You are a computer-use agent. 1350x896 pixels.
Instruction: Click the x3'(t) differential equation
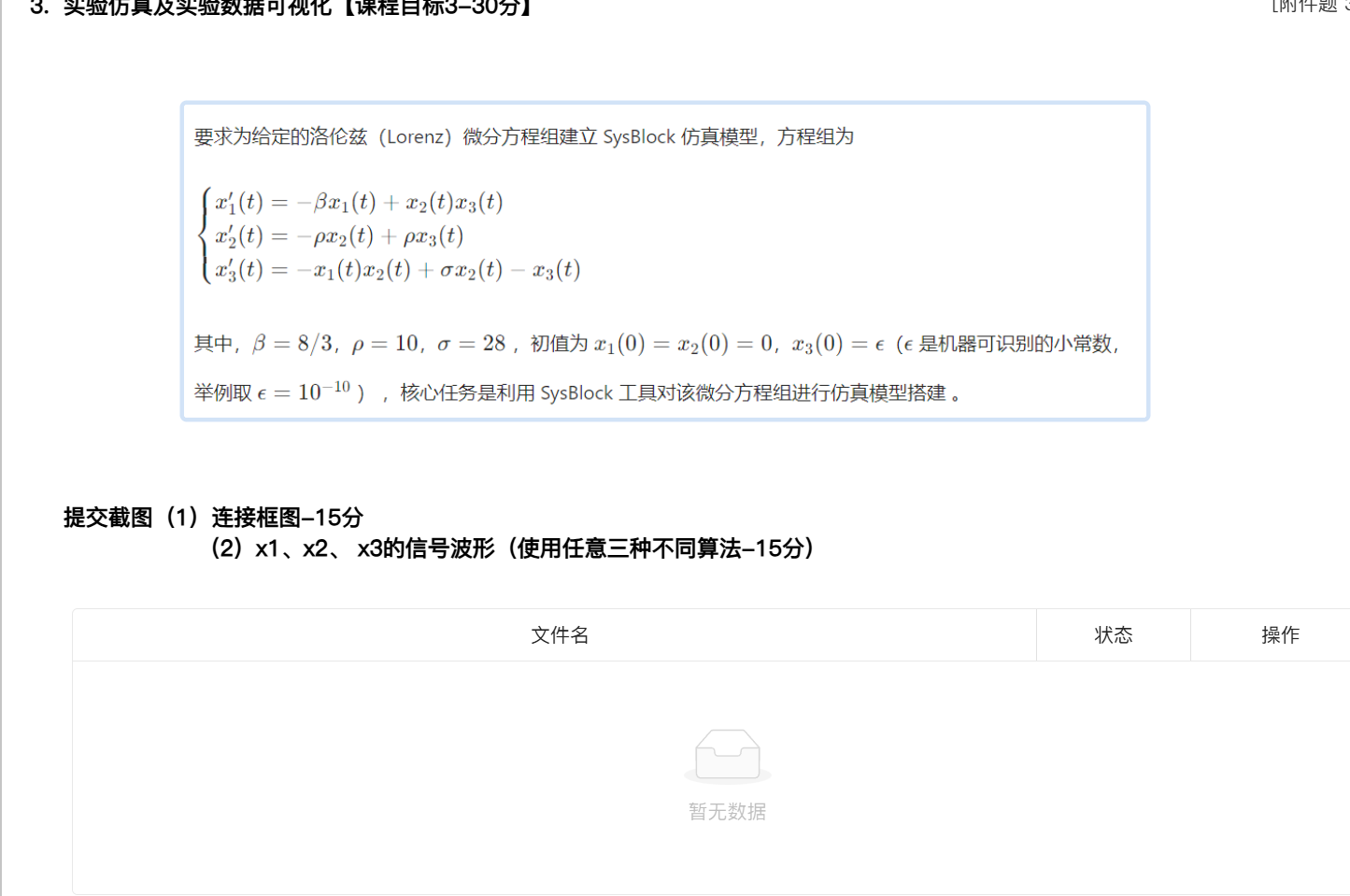398,269
